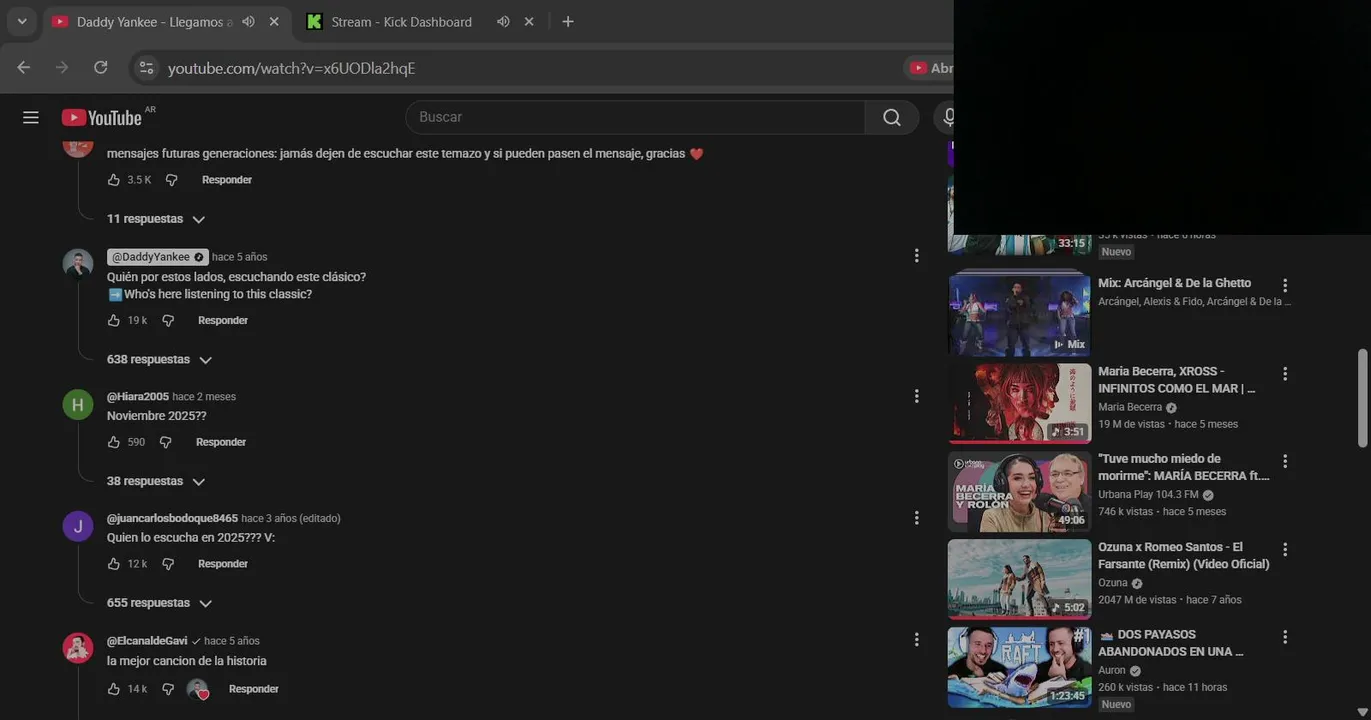Dislike the 'Quien lo escucha en 2025' comment
The image size is (1371, 720).
click(168, 564)
